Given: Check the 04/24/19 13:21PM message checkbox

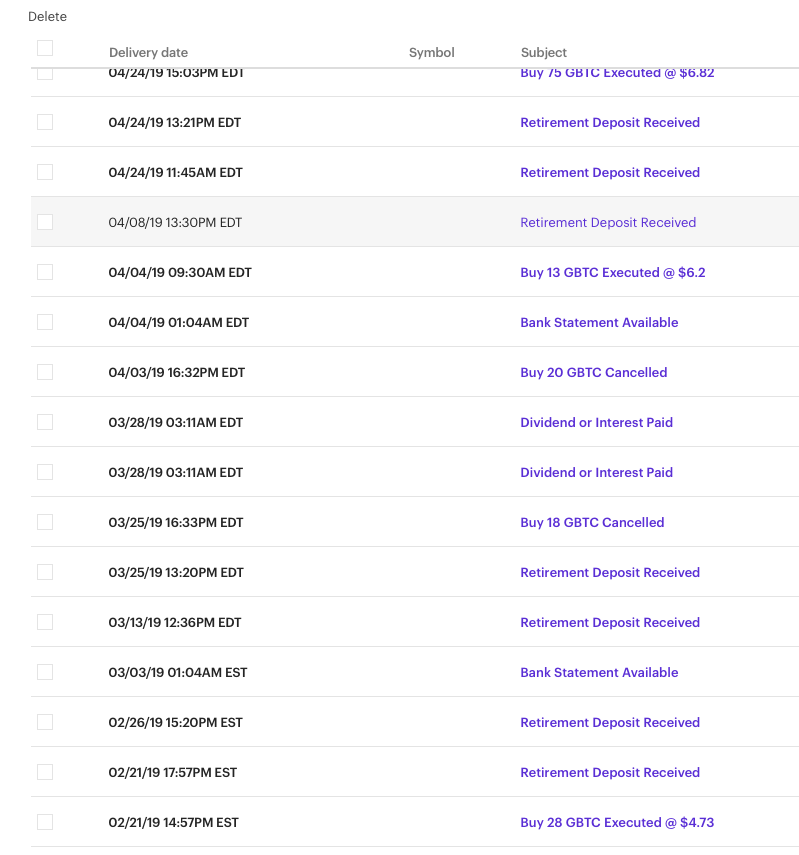Looking at the screenshot, I should 45,122.
